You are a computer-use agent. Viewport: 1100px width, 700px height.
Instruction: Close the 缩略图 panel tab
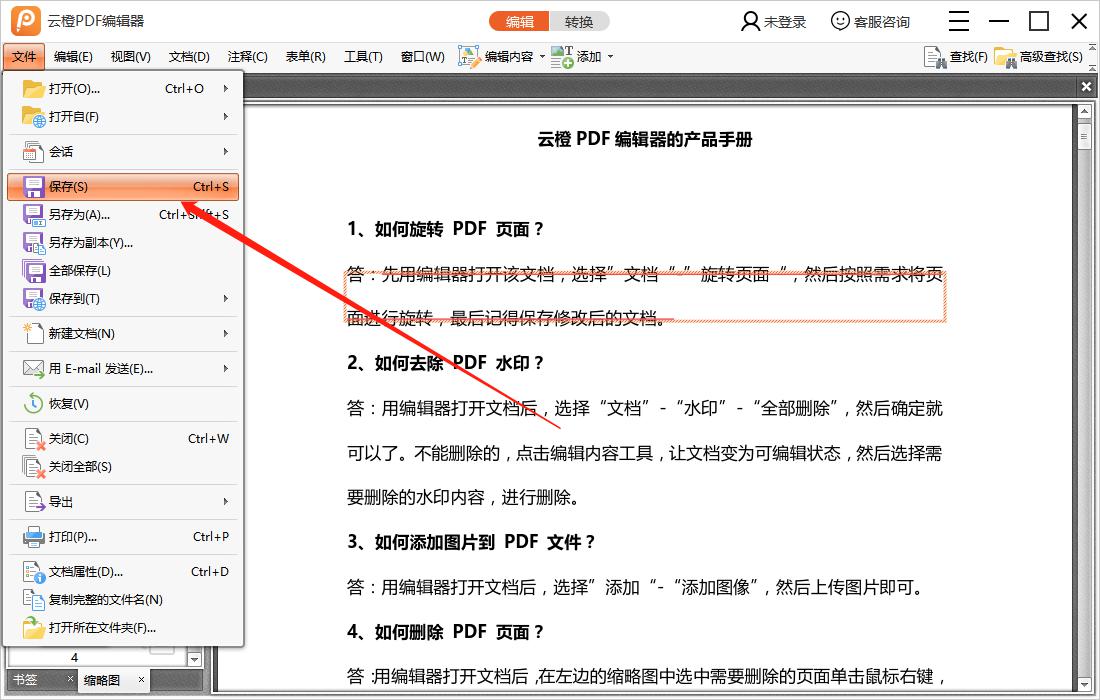point(141,679)
